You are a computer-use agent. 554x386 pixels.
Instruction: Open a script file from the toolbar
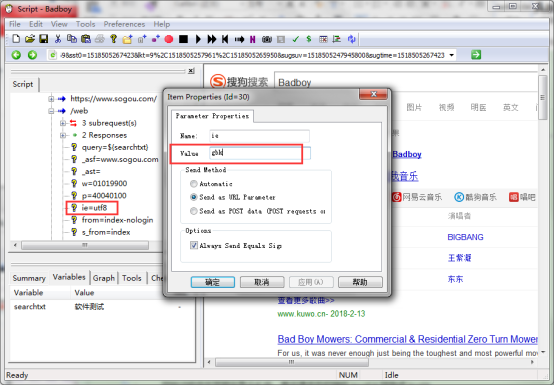coord(30,39)
